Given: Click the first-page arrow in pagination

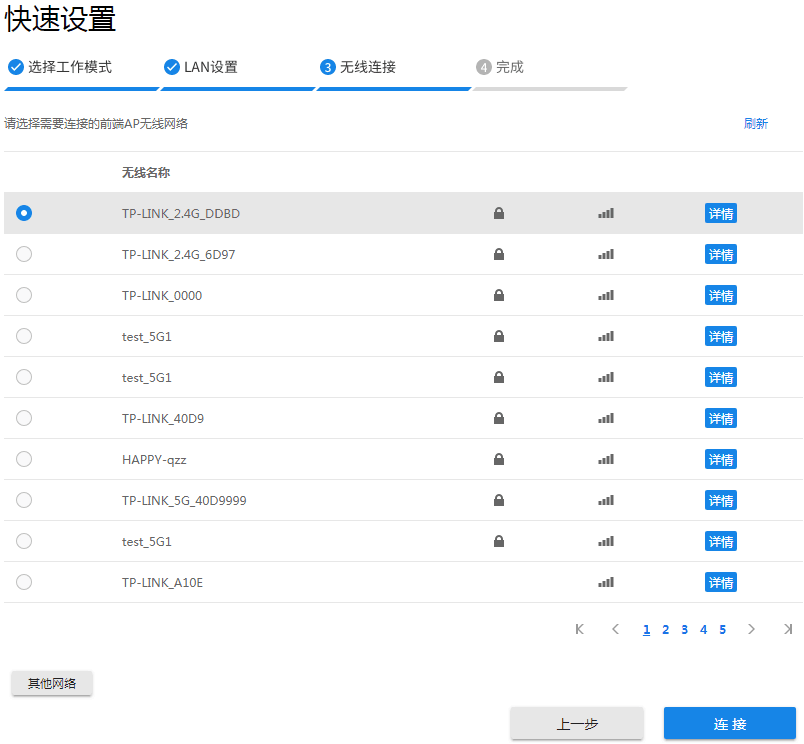Looking at the screenshot, I should click(x=579, y=629).
